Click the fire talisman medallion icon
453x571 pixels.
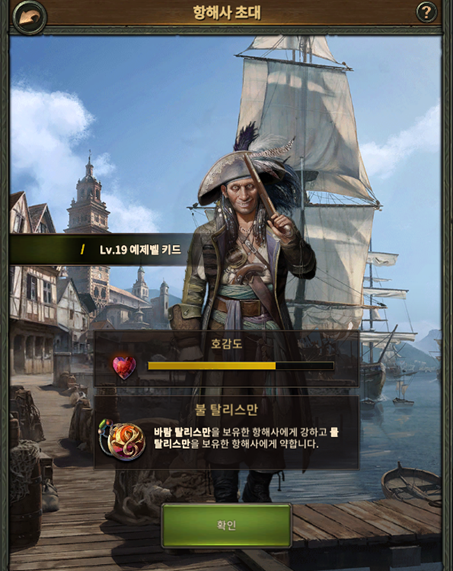(123, 441)
